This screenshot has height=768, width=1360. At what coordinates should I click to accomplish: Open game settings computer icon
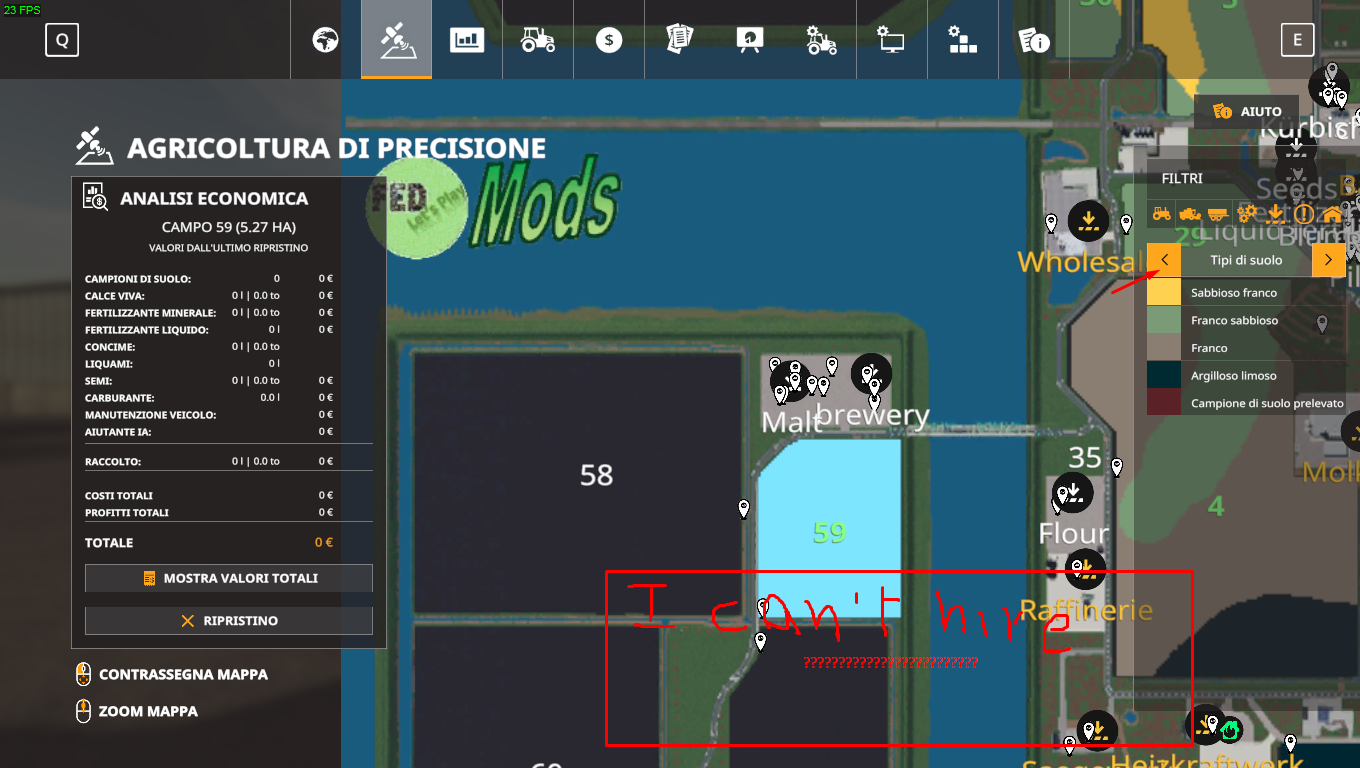[891, 40]
